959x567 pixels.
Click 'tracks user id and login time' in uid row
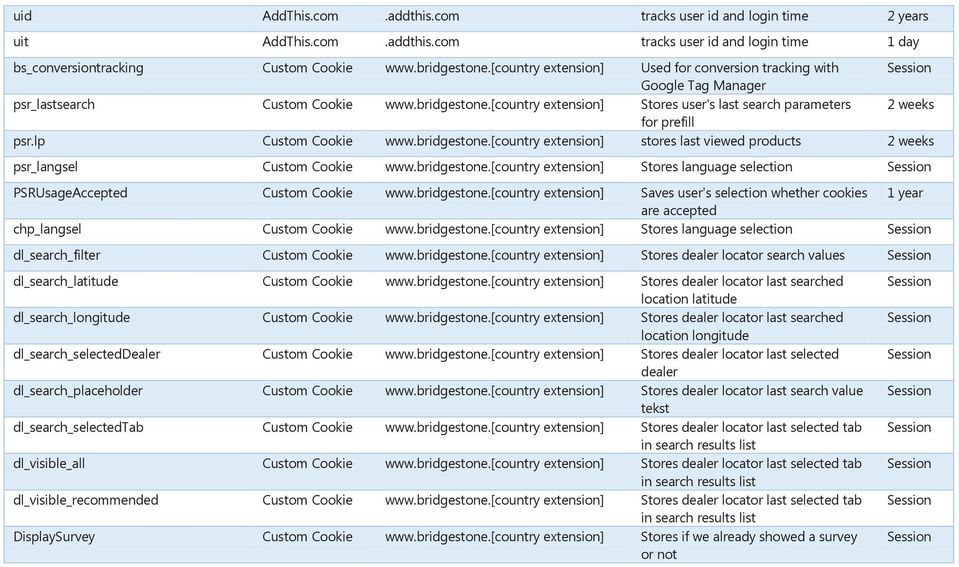(724, 17)
